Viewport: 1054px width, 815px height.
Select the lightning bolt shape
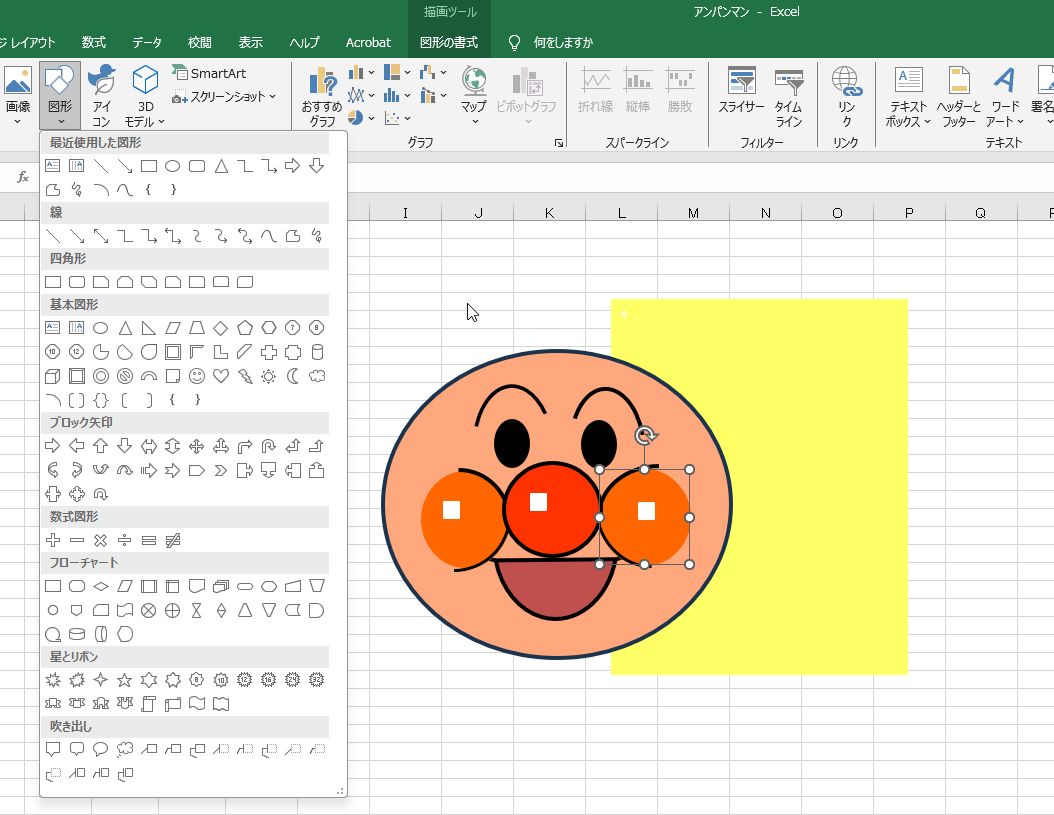click(x=245, y=376)
